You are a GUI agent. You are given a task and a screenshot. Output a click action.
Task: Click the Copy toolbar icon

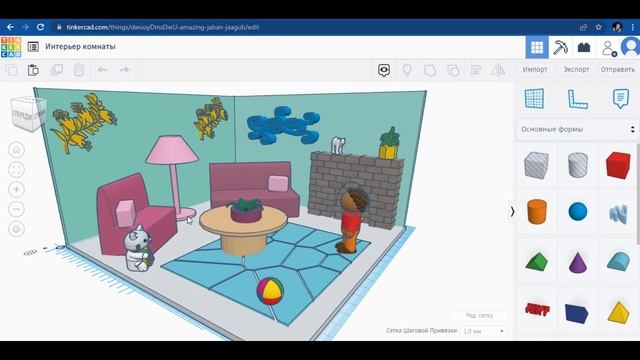(x=11, y=70)
